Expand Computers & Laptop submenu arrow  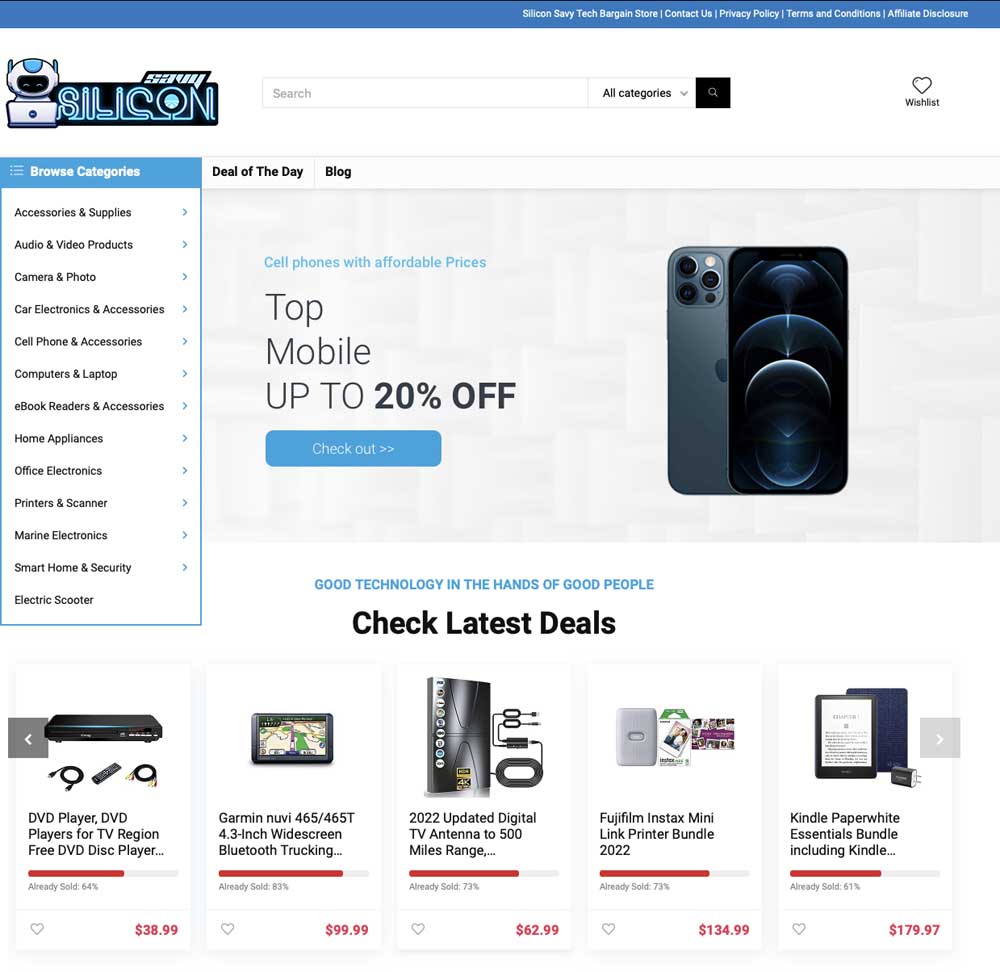pyautogui.click(x=184, y=373)
